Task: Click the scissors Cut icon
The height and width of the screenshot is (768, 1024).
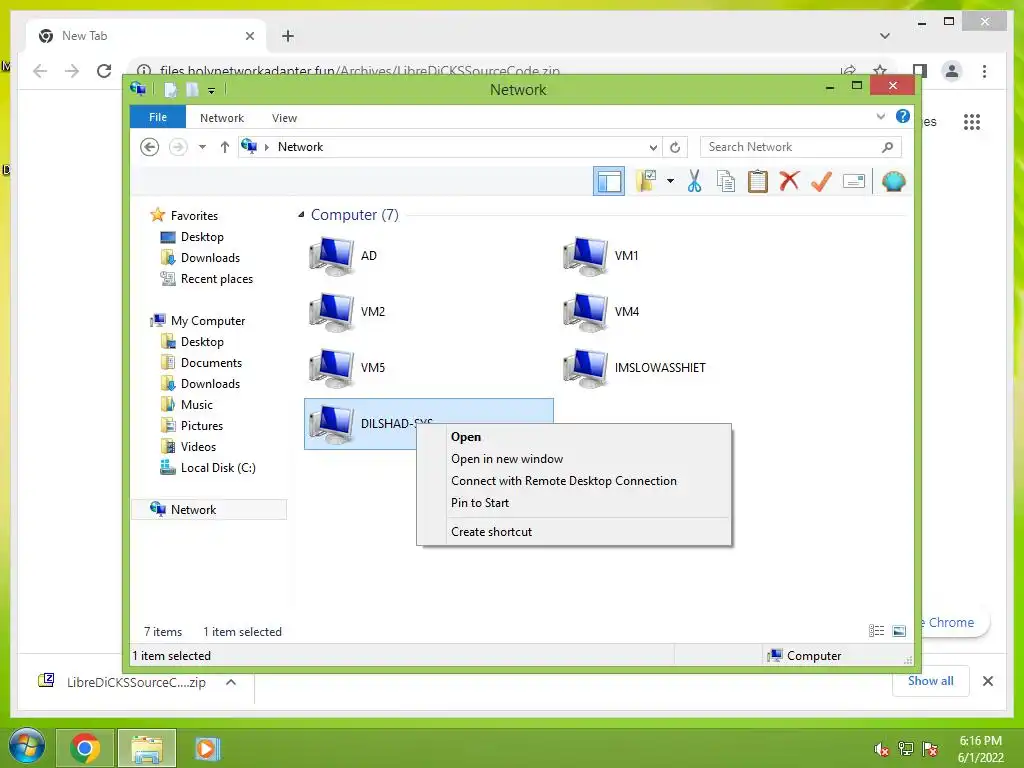Action: 694,181
